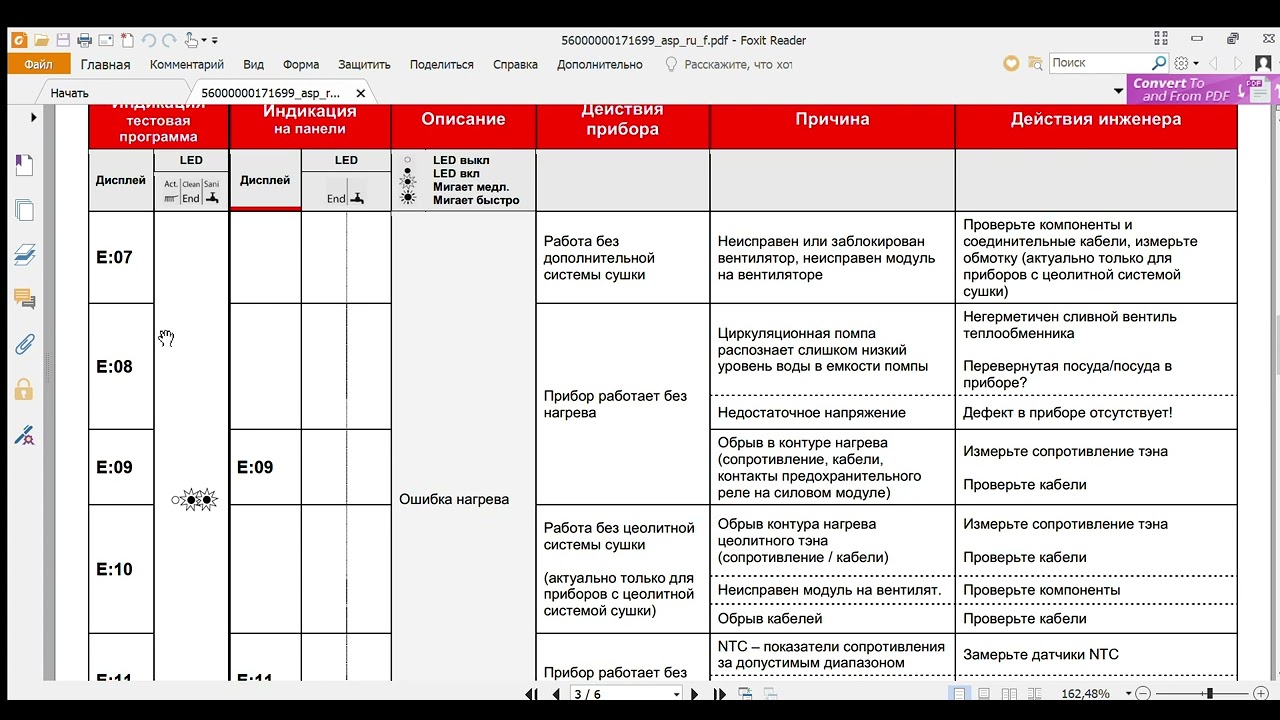Save the document using the diskette icon

(63, 40)
